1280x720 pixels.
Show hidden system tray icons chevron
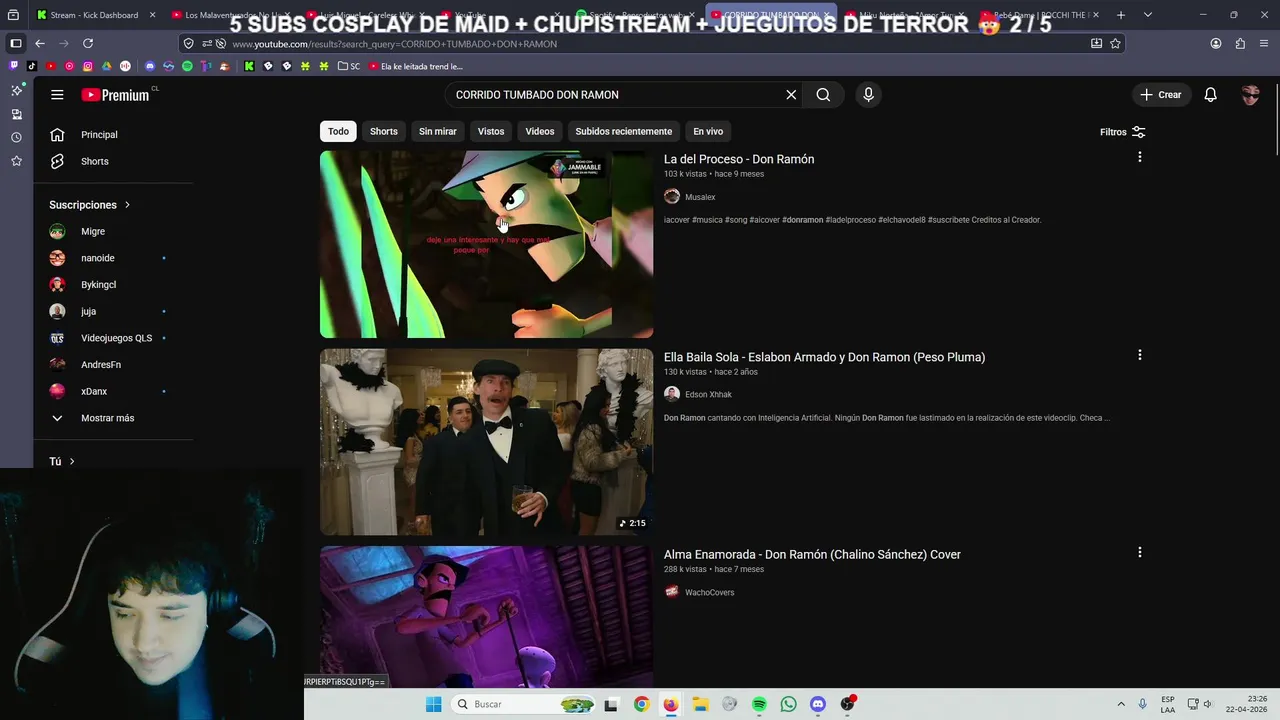tap(1121, 704)
